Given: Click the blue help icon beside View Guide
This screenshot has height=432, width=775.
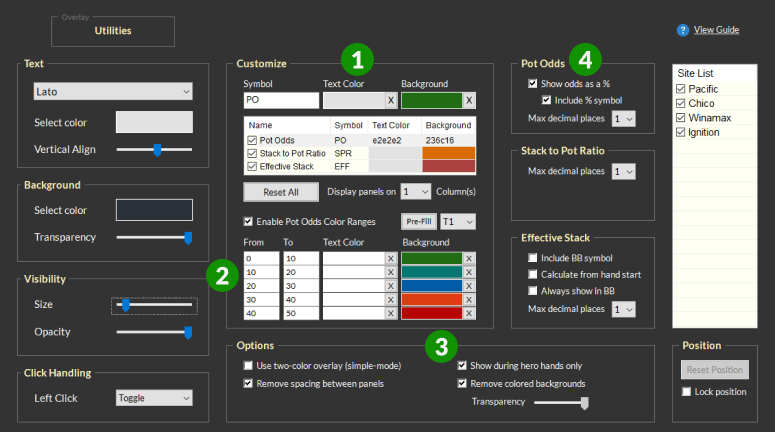Looking at the screenshot, I should pyautogui.click(x=683, y=30).
